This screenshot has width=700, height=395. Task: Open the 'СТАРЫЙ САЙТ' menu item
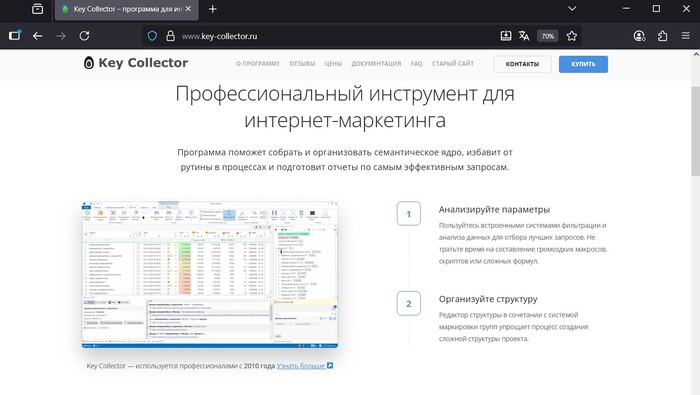(453, 64)
